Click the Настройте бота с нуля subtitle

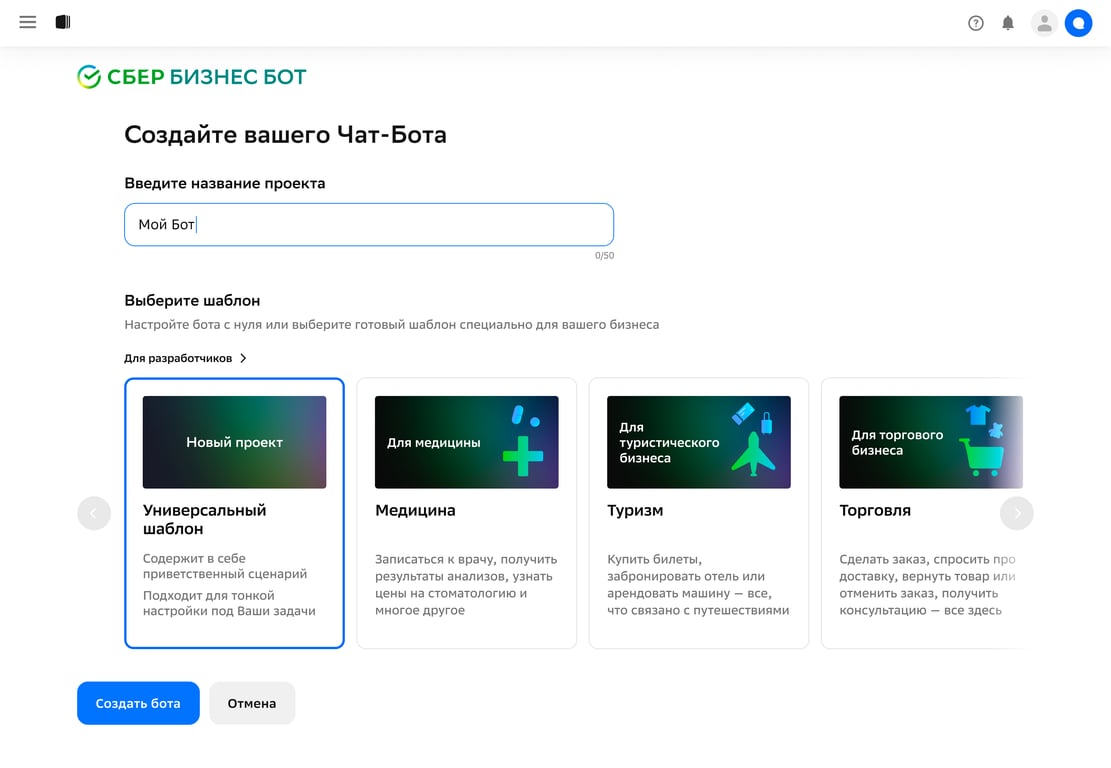(392, 324)
